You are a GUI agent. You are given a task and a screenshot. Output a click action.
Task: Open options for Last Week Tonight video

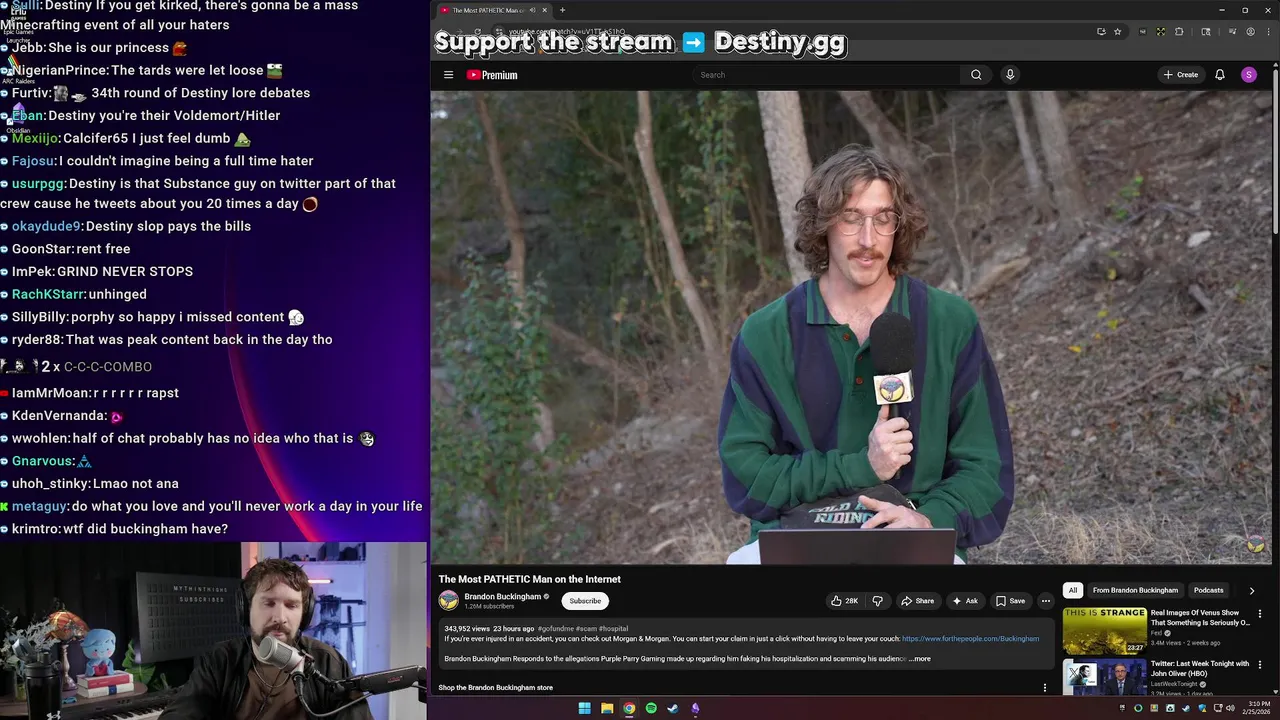tap(1260, 665)
